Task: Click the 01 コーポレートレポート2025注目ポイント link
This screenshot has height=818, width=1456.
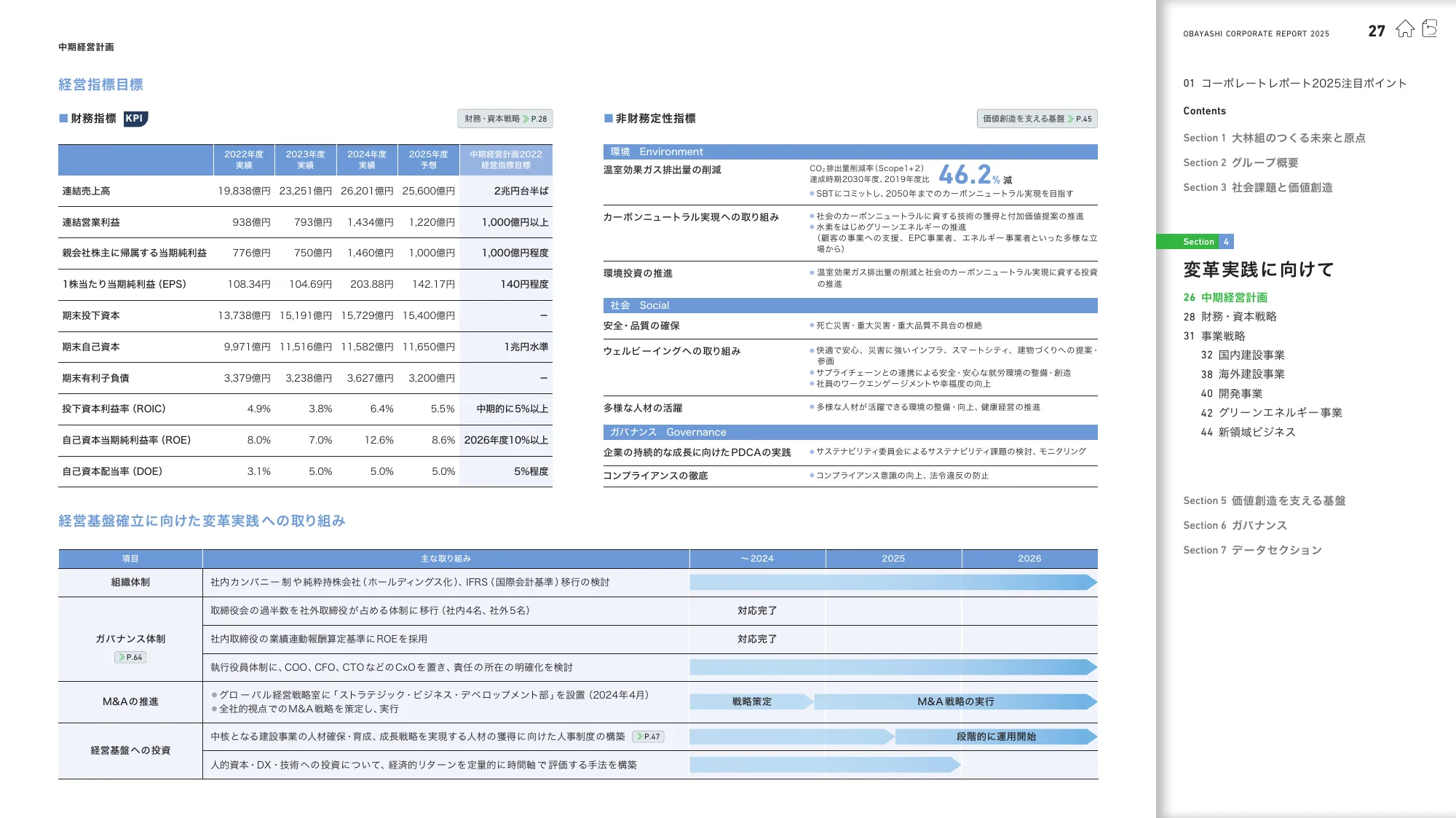Action: (x=1294, y=83)
